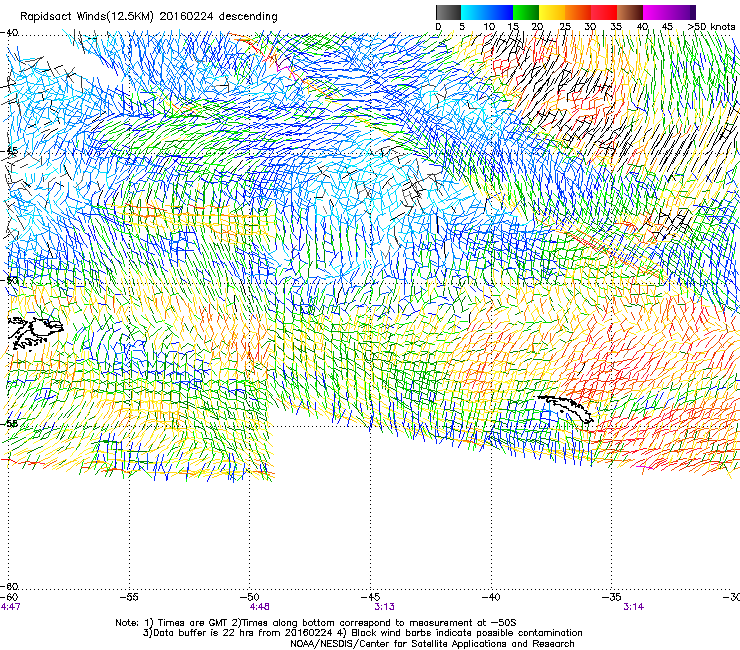The image size is (740, 650).
Task: Click the yellow 20–25 knots color bar segment
Action: pos(552,12)
